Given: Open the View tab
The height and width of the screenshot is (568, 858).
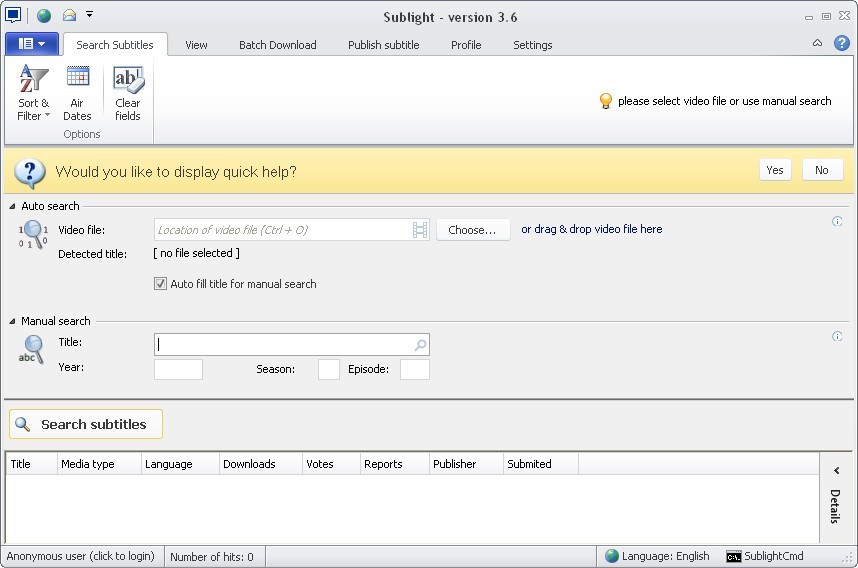Looking at the screenshot, I should [196, 45].
